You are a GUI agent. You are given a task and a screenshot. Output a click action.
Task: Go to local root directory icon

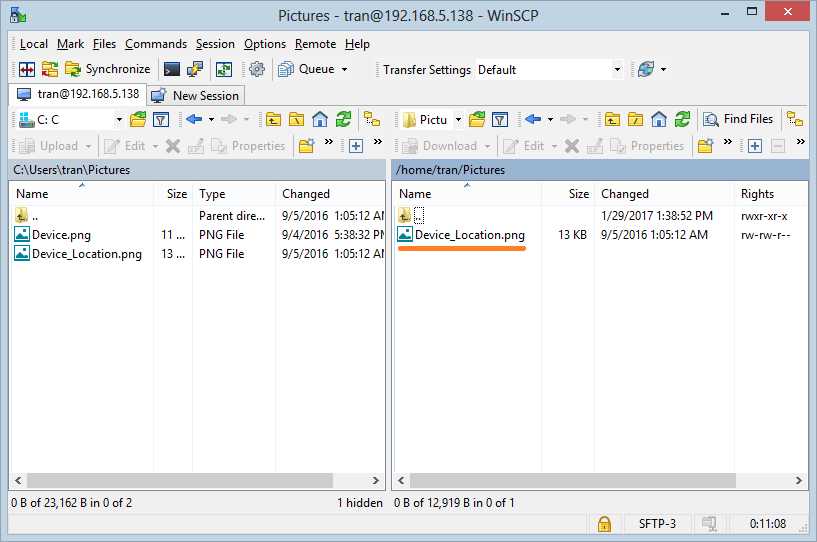tap(296, 120)
